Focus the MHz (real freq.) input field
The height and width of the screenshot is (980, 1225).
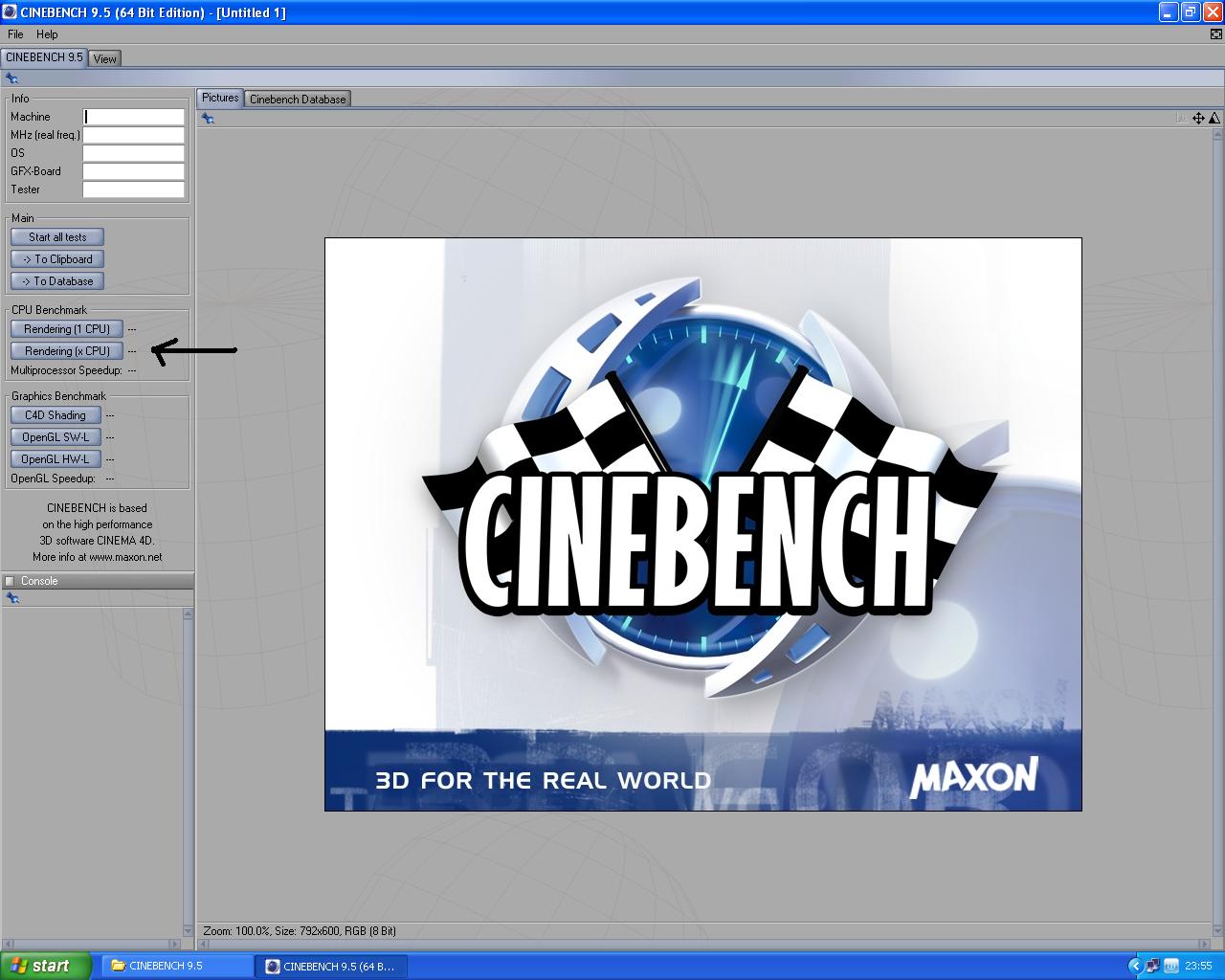click(133, 135)
